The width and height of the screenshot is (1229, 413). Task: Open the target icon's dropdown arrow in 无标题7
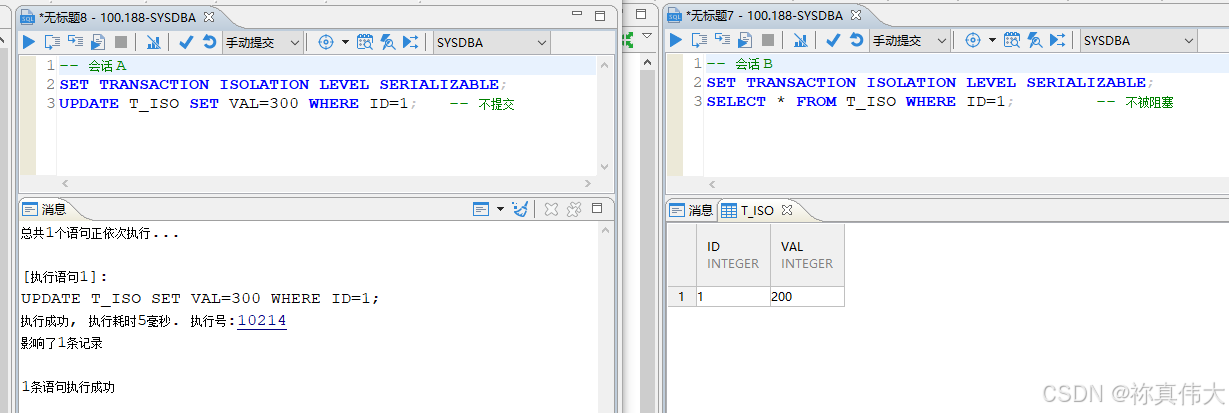tap(992, 40)
